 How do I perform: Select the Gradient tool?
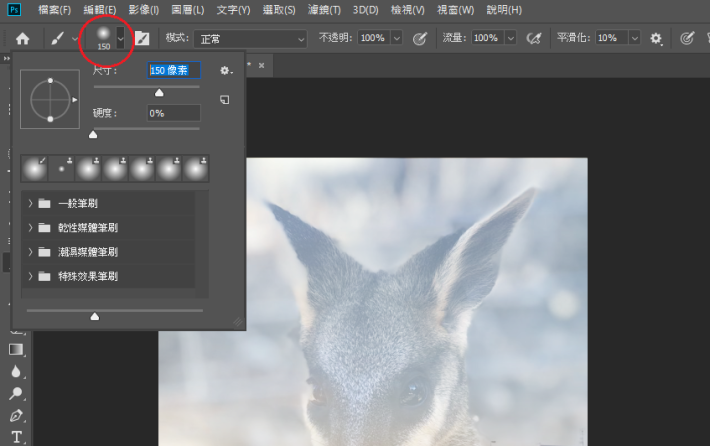pyautogui.click(x=16, y=350)
